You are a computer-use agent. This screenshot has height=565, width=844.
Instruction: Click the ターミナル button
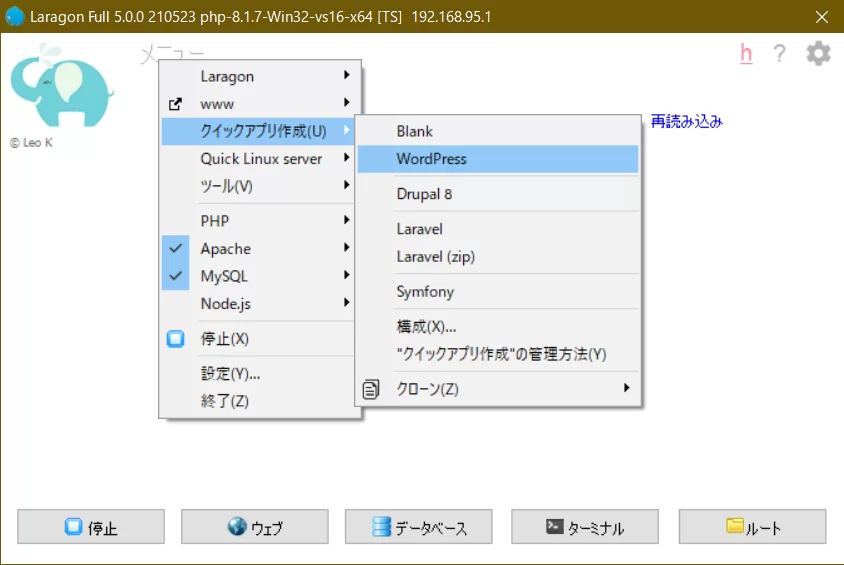coord(585,527)
